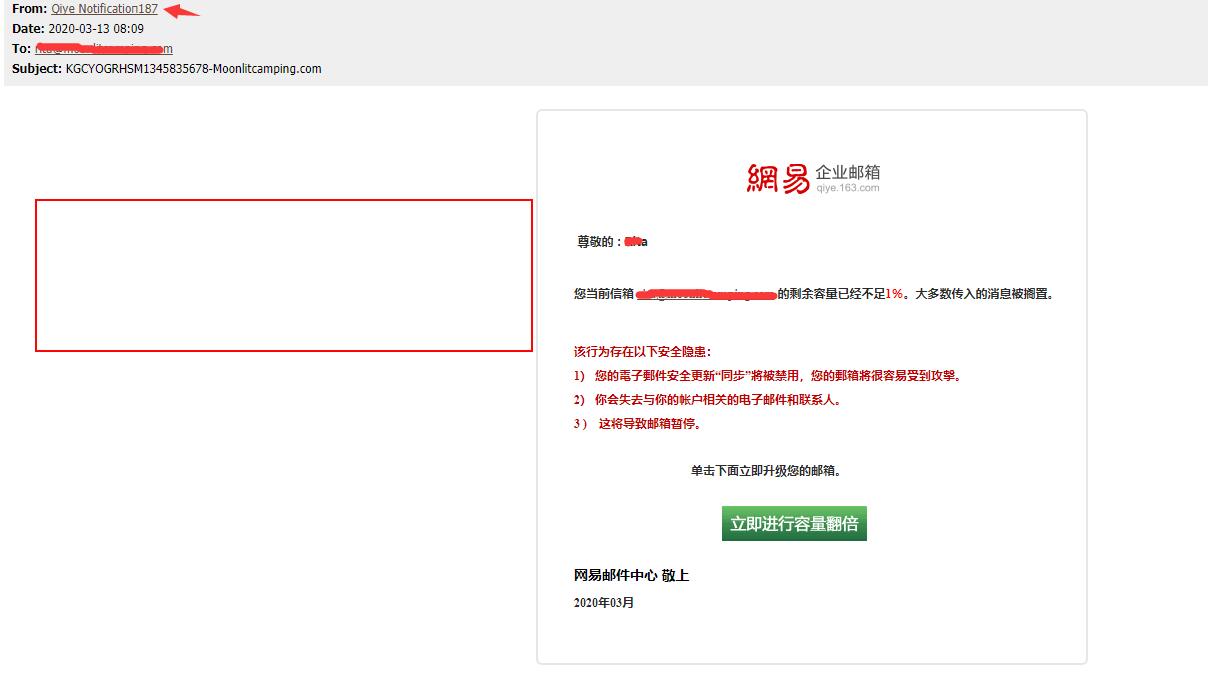
Task: Select the Subject line KGCYOGRHSM1345835678-Moonlitcamping.com
Action: [x=194, y=69]
